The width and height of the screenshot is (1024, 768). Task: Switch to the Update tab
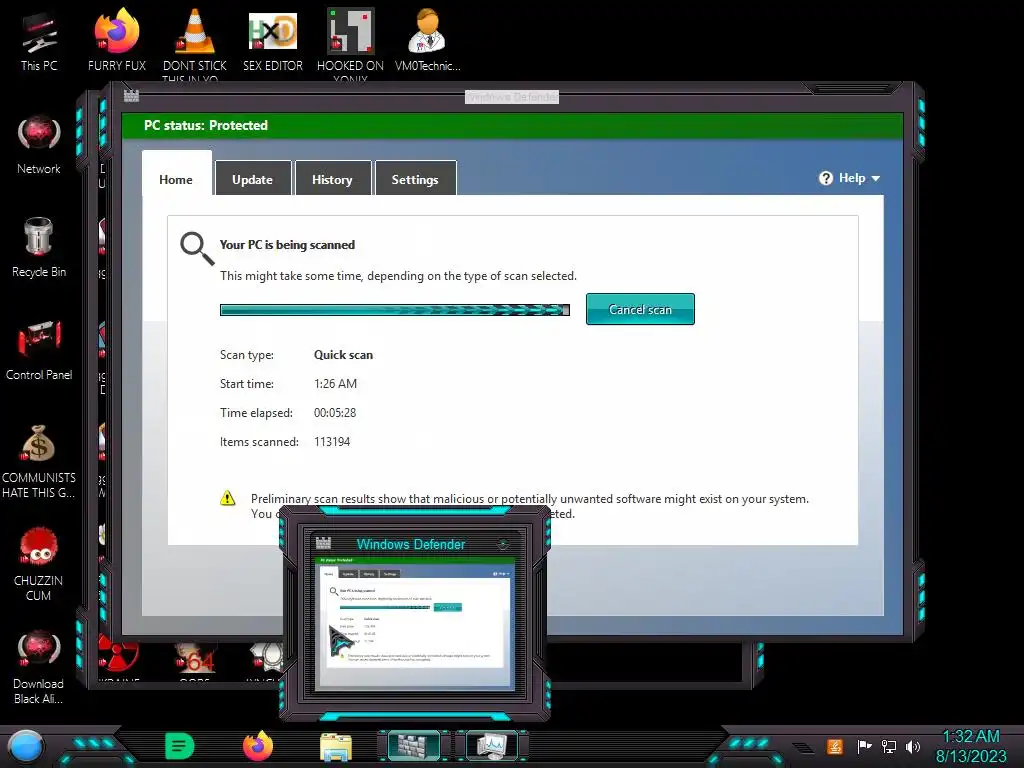(x=253, y=178)
